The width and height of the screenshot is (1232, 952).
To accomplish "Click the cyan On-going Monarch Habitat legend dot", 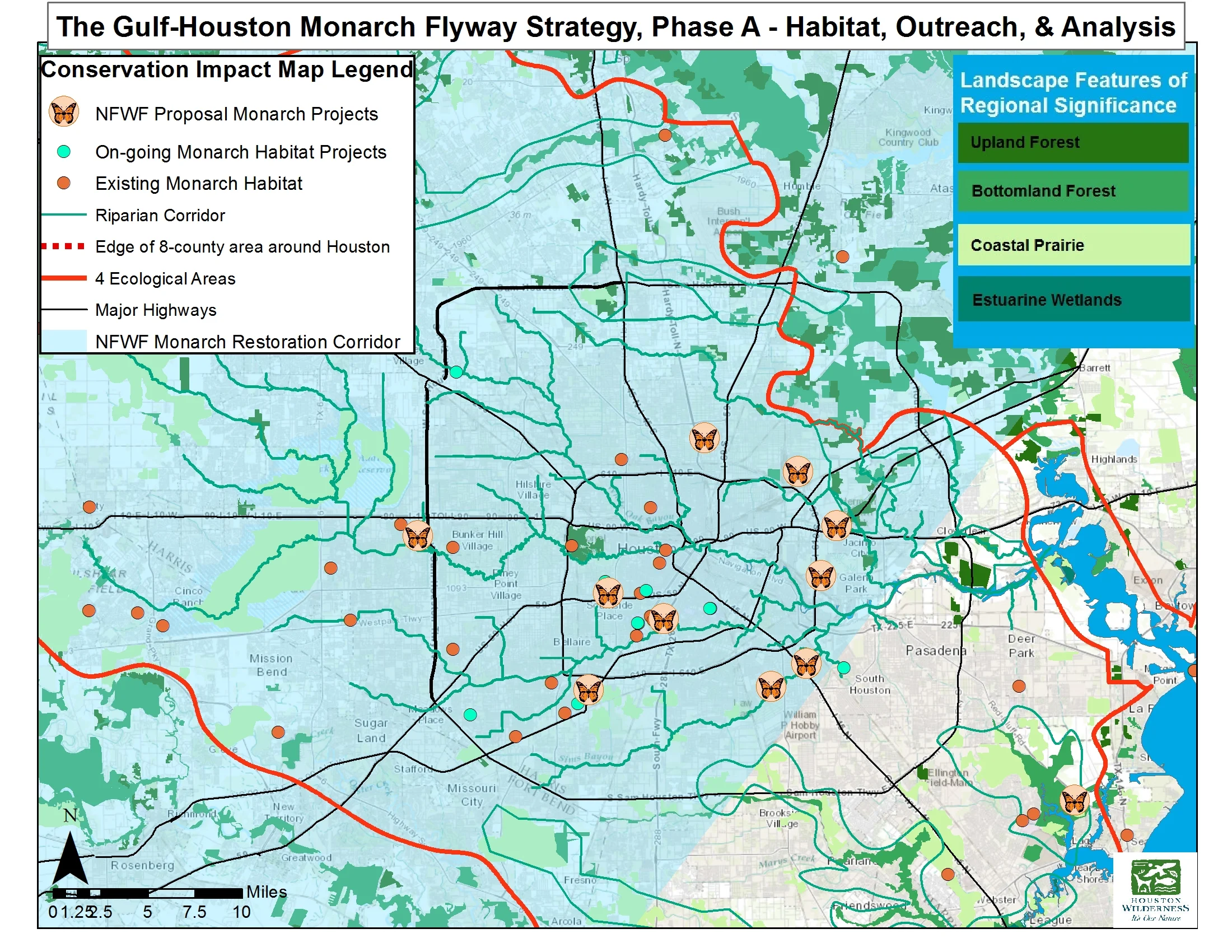I will [64, 152].
